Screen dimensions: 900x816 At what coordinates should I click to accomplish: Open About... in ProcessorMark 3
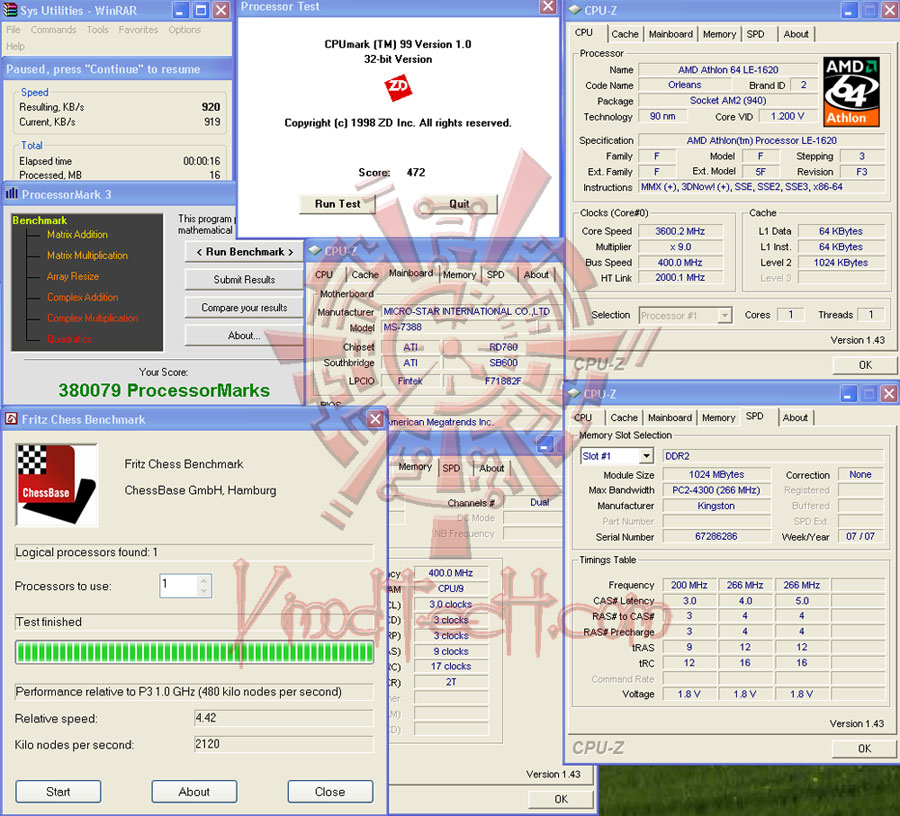[245, 336]
